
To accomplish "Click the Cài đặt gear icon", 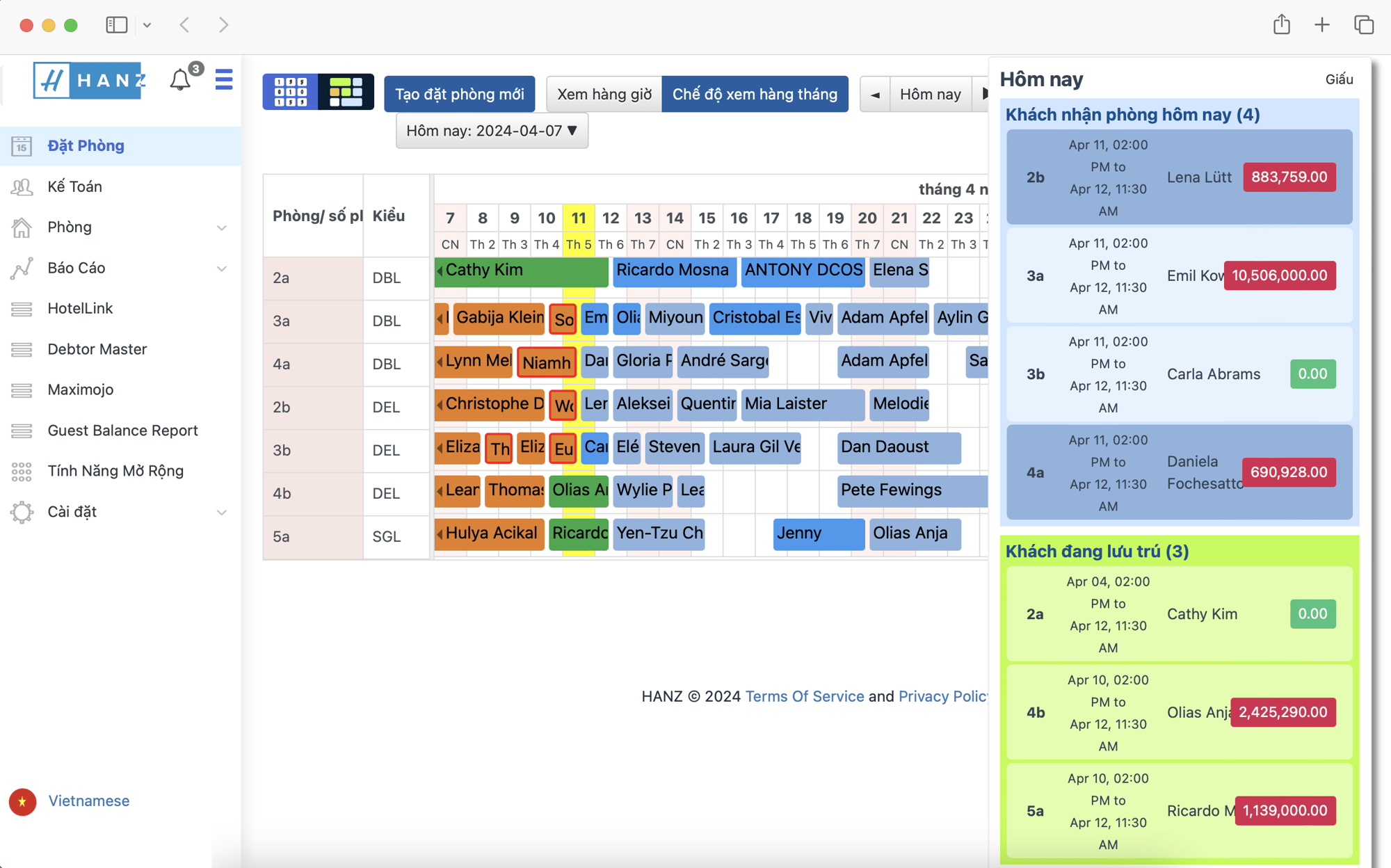I will click(22, 511).
